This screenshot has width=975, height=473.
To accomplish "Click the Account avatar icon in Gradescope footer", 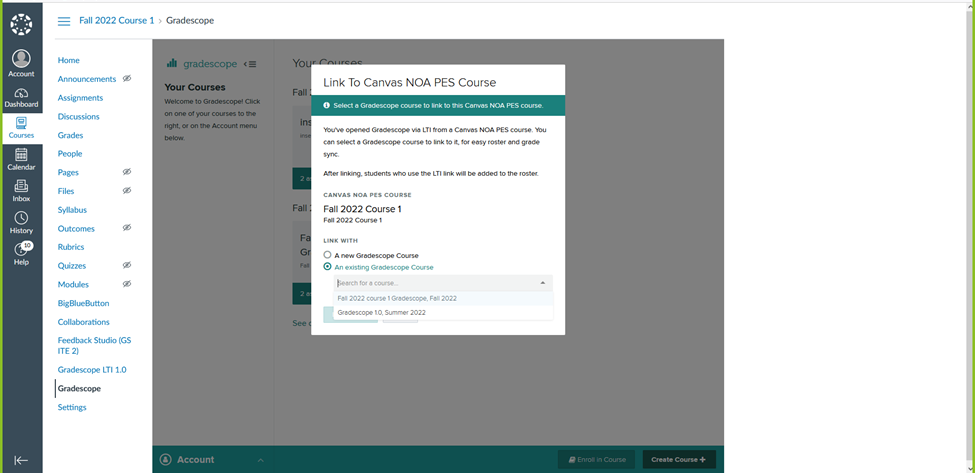I will pyautogui.click(x=165, y=460).
